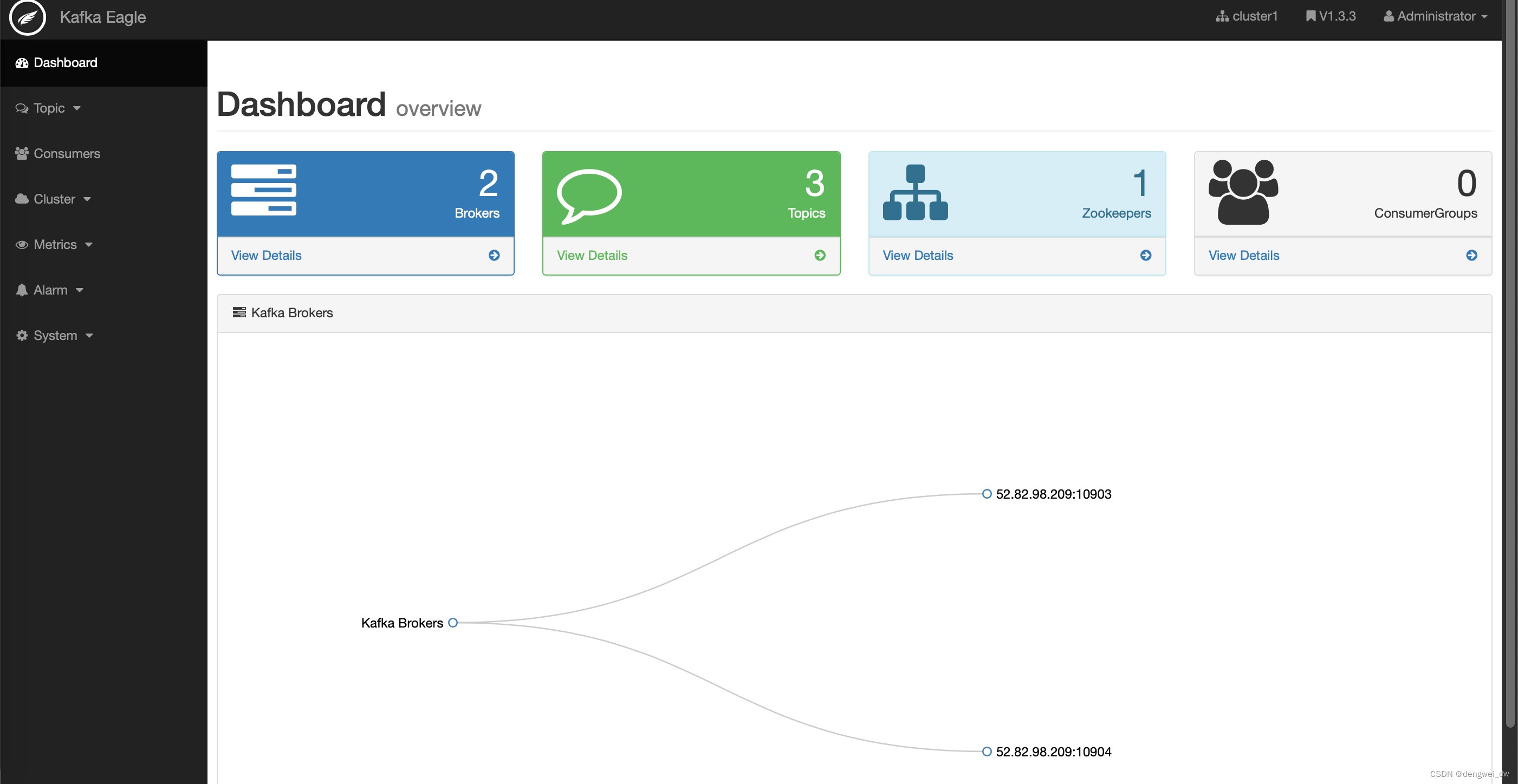Select the Dashboard menu item
The width and height of the screenshot is (1518, 784).
(x=103, y=62)
